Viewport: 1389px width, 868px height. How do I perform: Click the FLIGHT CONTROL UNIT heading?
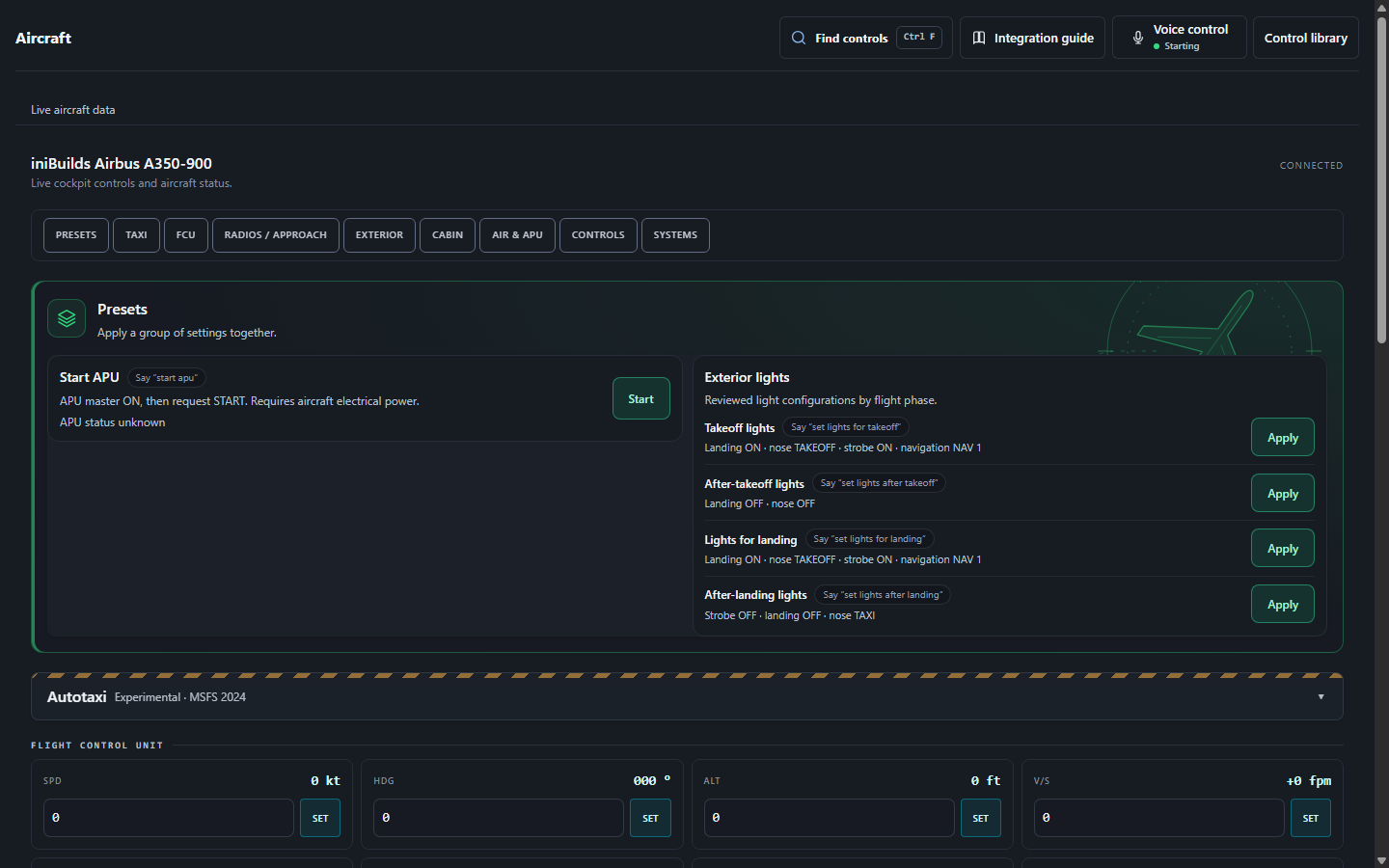tap(96, 746)
